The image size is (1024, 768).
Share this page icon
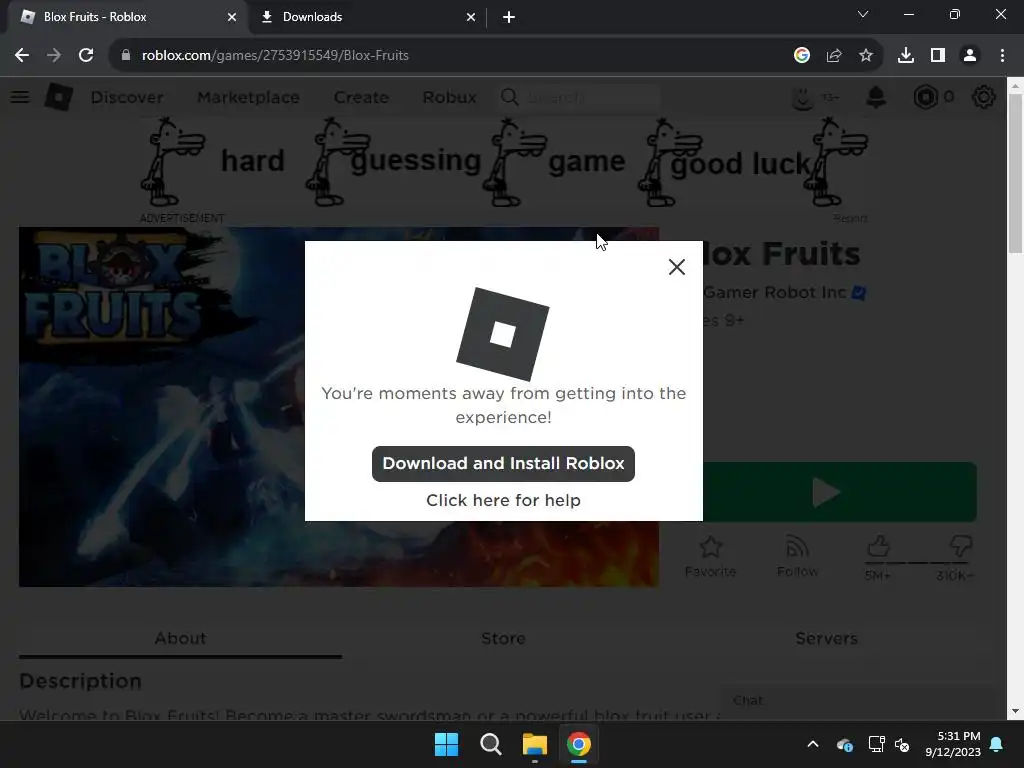(834, 56)
